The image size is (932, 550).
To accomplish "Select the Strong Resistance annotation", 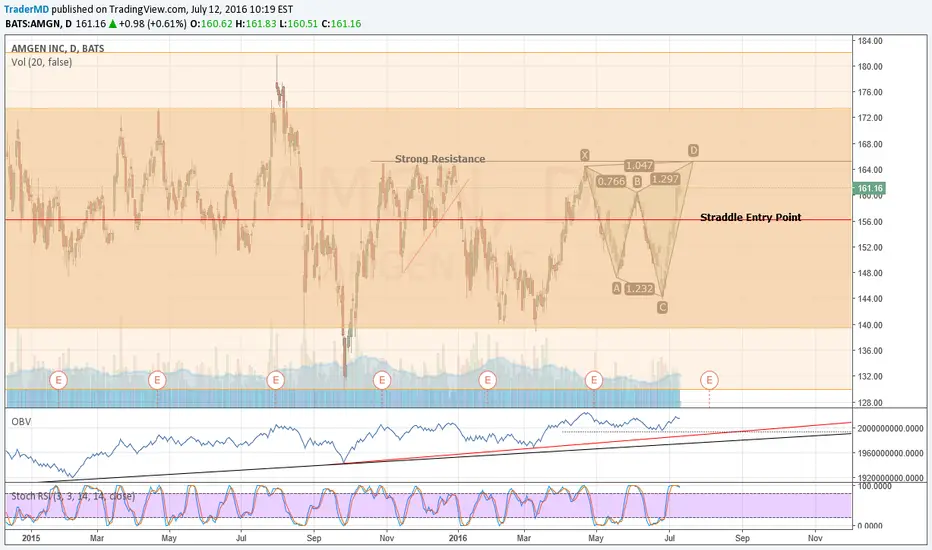I will click(440, 159).
